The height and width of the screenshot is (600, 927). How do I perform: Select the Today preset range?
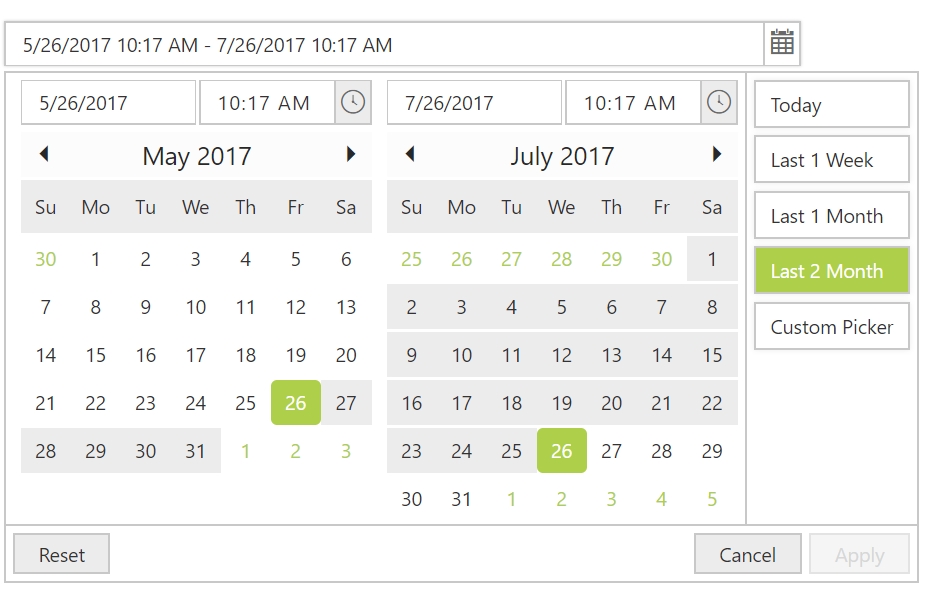click(831, 105)
